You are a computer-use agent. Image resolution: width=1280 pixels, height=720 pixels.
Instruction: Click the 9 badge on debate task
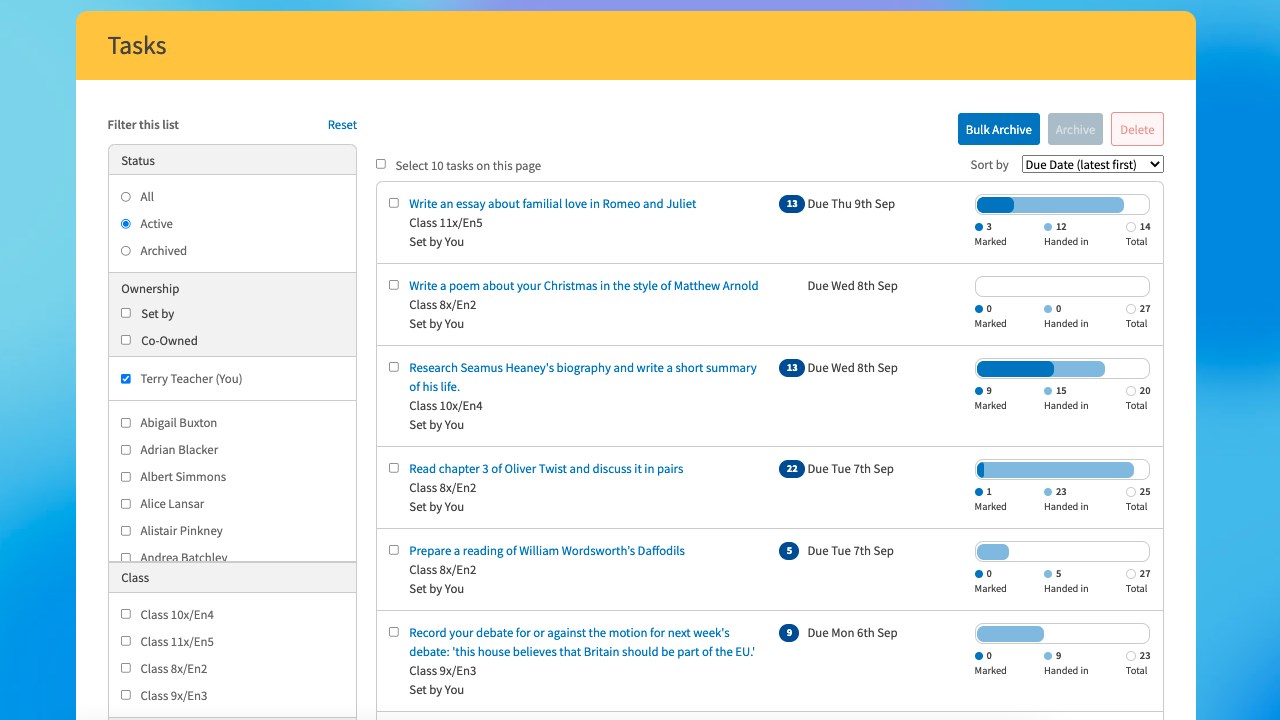788,633
